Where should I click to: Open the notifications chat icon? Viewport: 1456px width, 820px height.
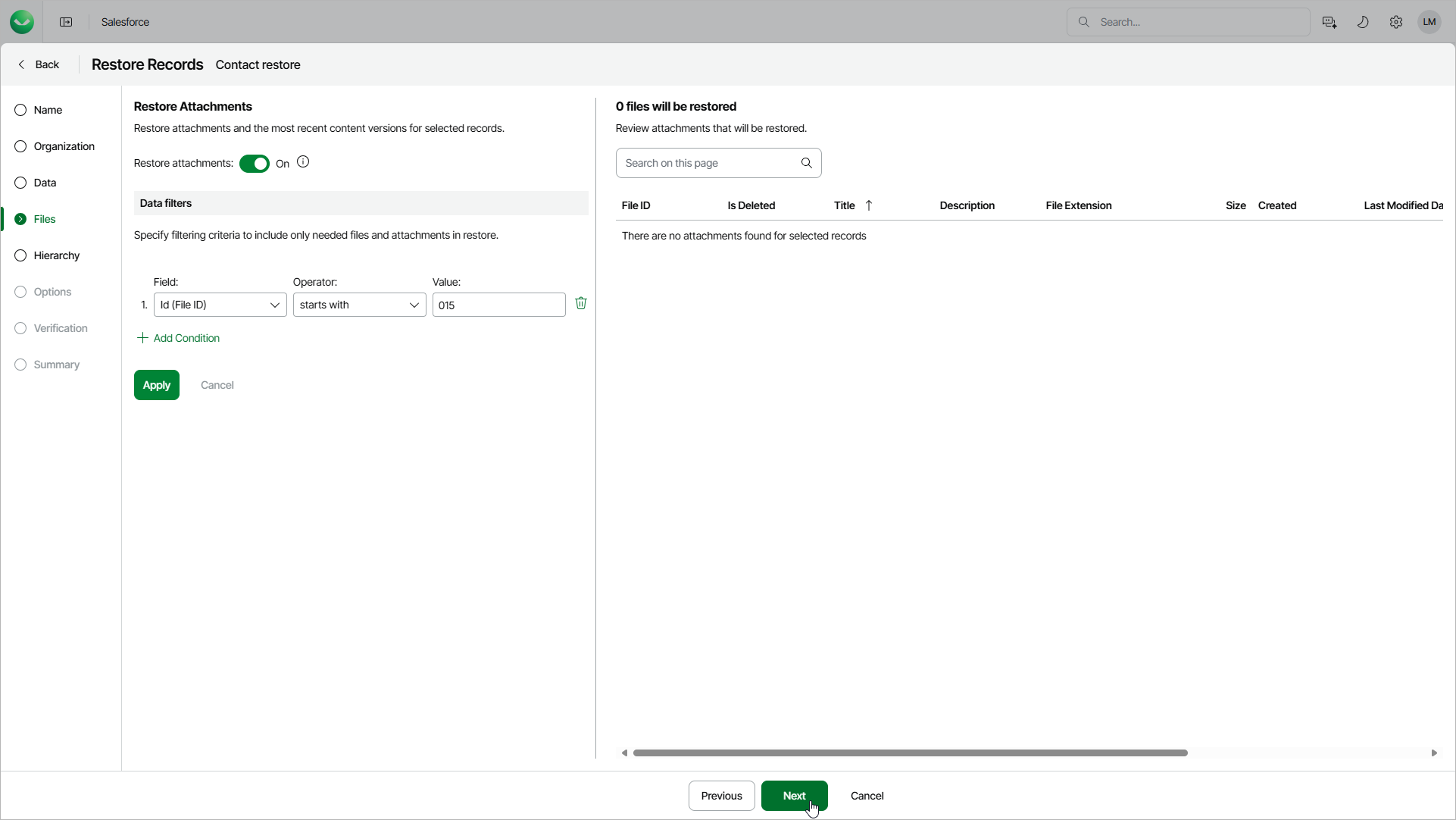pyautogui.click(x=1329, y=22)
